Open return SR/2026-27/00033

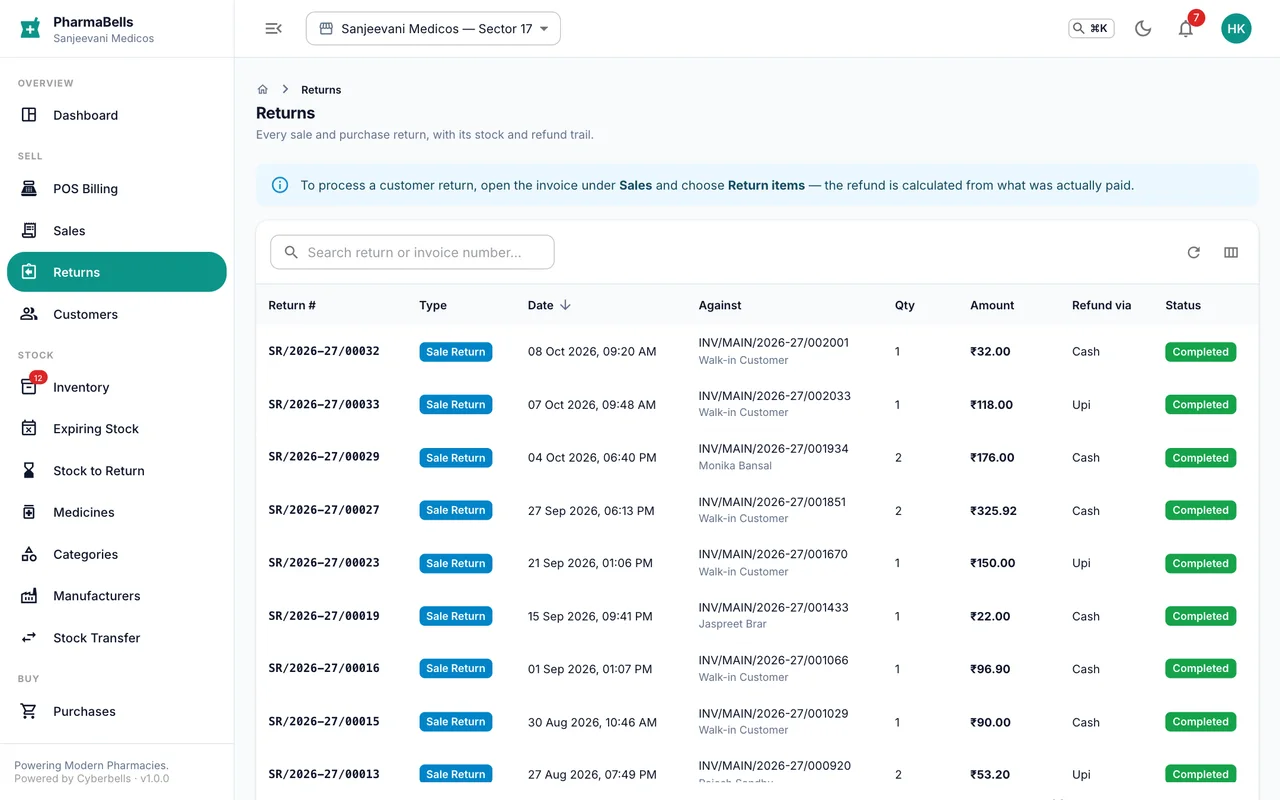coord(324,404)
